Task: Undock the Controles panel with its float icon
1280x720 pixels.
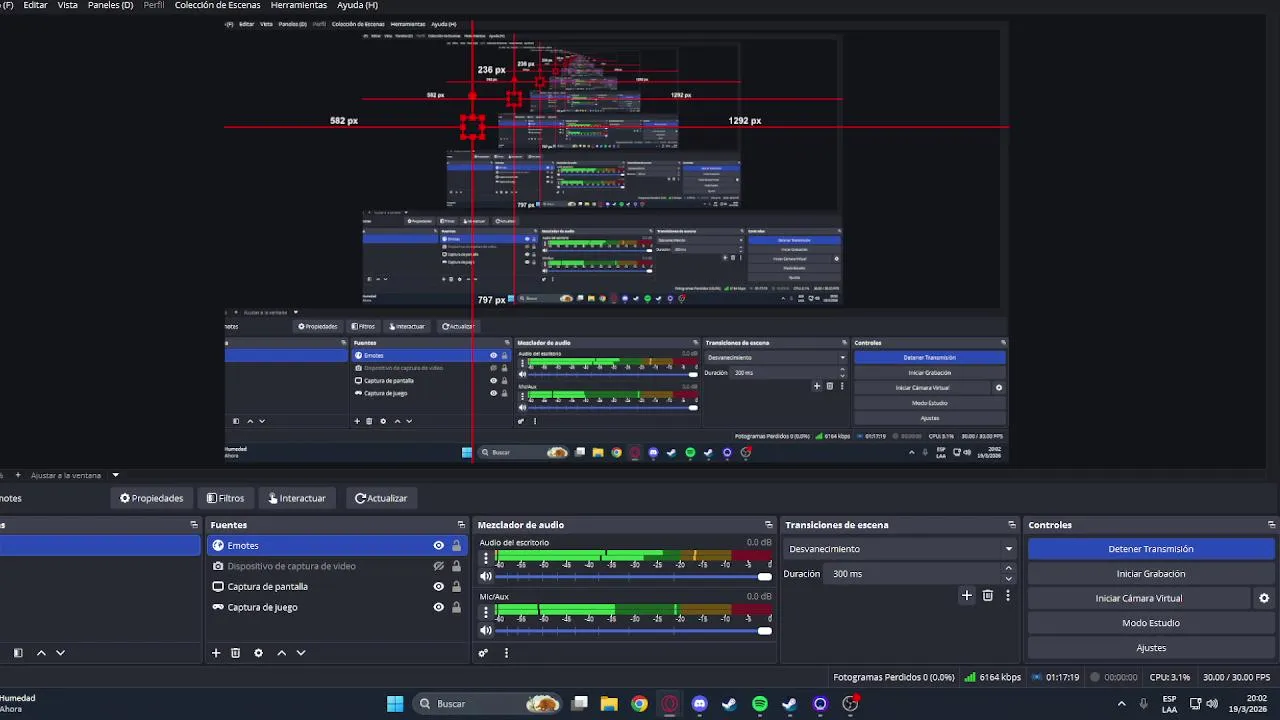Action: pos(1272,525)
